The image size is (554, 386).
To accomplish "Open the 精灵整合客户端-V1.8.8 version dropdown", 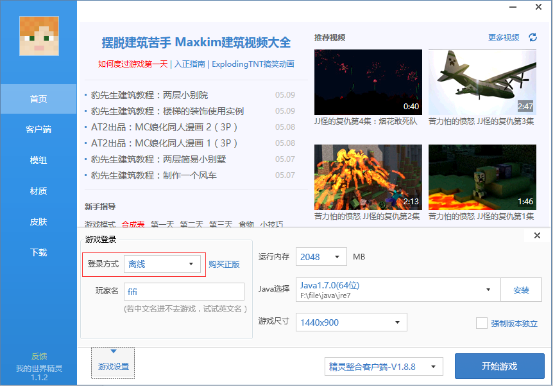I will pos(384,367).
